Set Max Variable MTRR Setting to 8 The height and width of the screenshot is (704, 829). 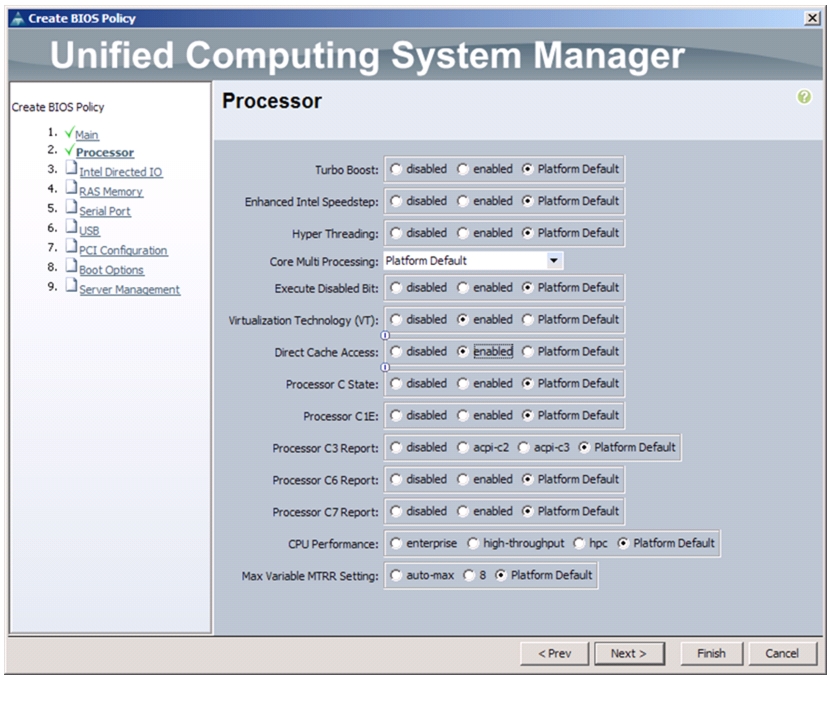point(469,575)
